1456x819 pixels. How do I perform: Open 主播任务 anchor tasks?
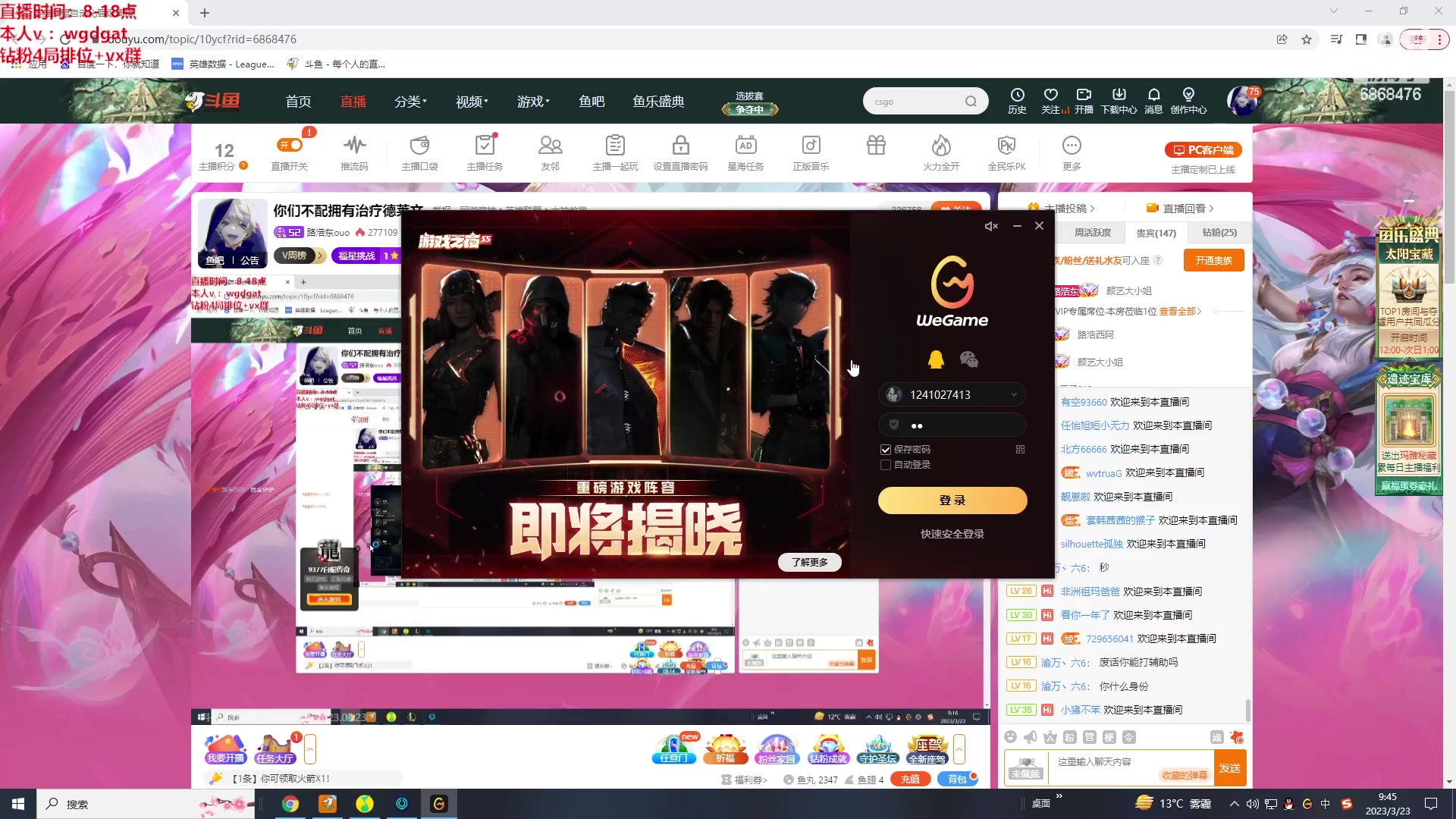485,152
